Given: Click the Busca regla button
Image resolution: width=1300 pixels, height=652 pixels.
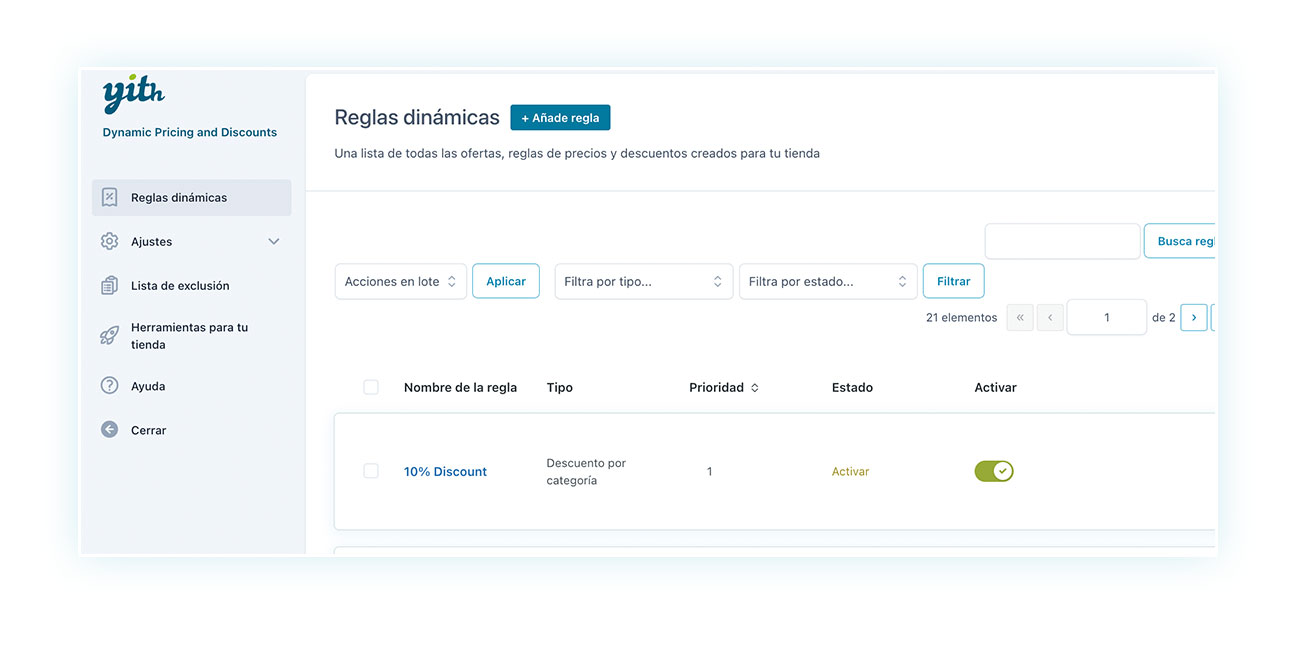Looking at the screenshot, I should tap(1180, 241).
